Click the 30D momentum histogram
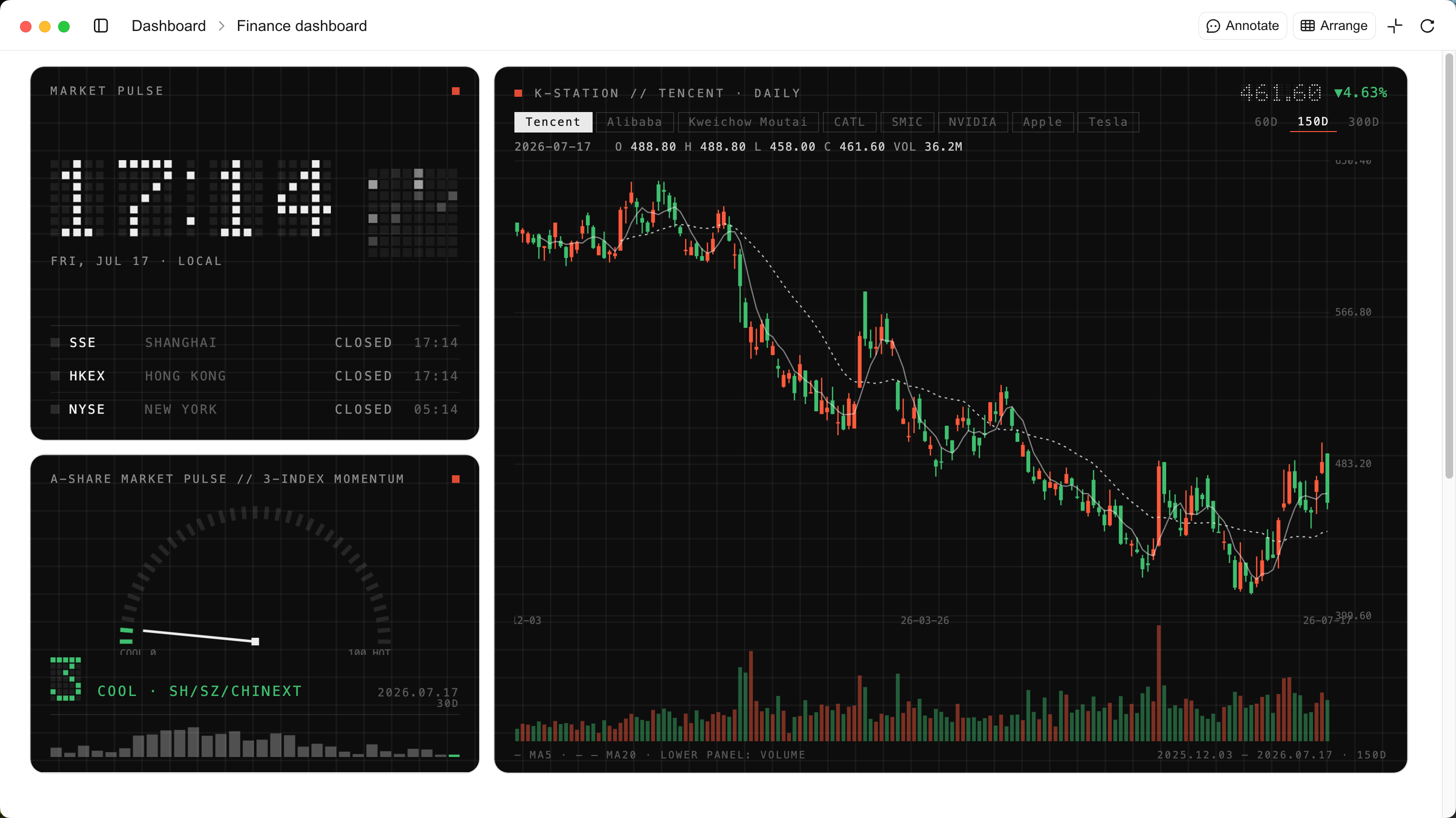Image resolution: width=1456 pixels, height=818 pixels. tap(255, 742)
